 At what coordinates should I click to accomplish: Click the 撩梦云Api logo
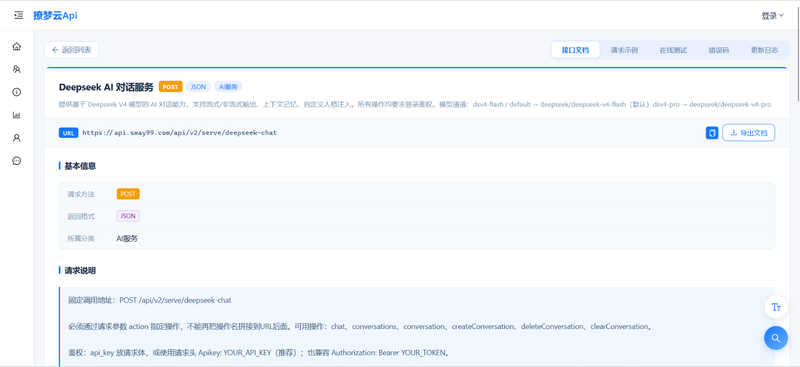coord(56,15)
